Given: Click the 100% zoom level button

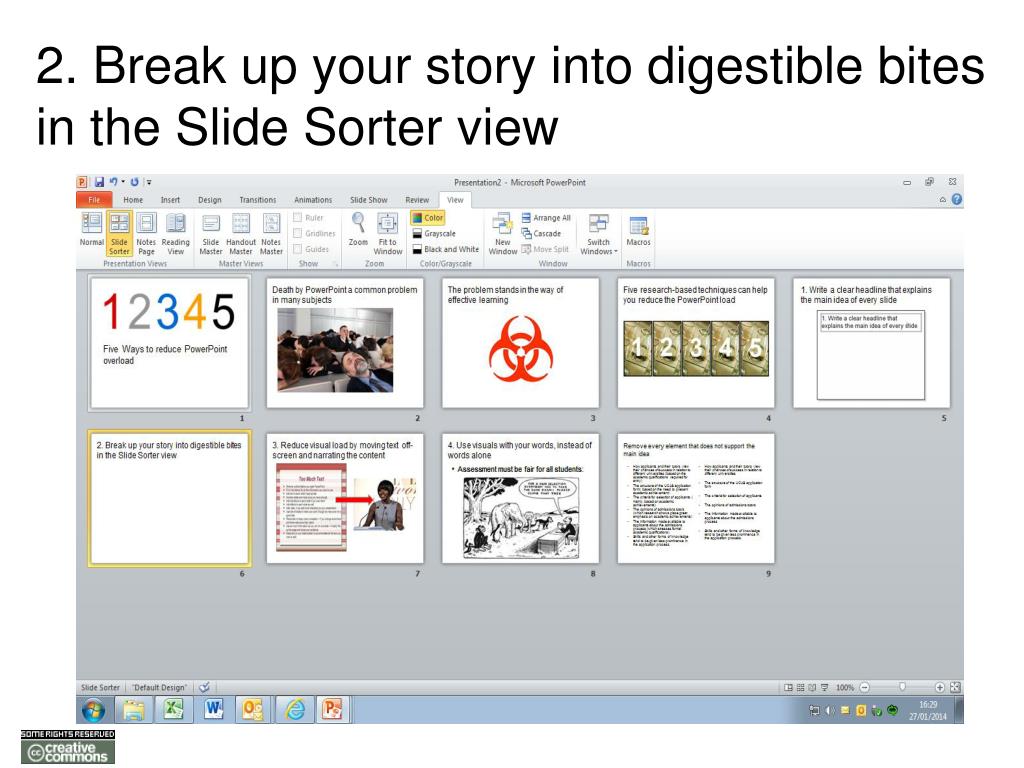Looking at the screenshot, I should coord(844,687).
